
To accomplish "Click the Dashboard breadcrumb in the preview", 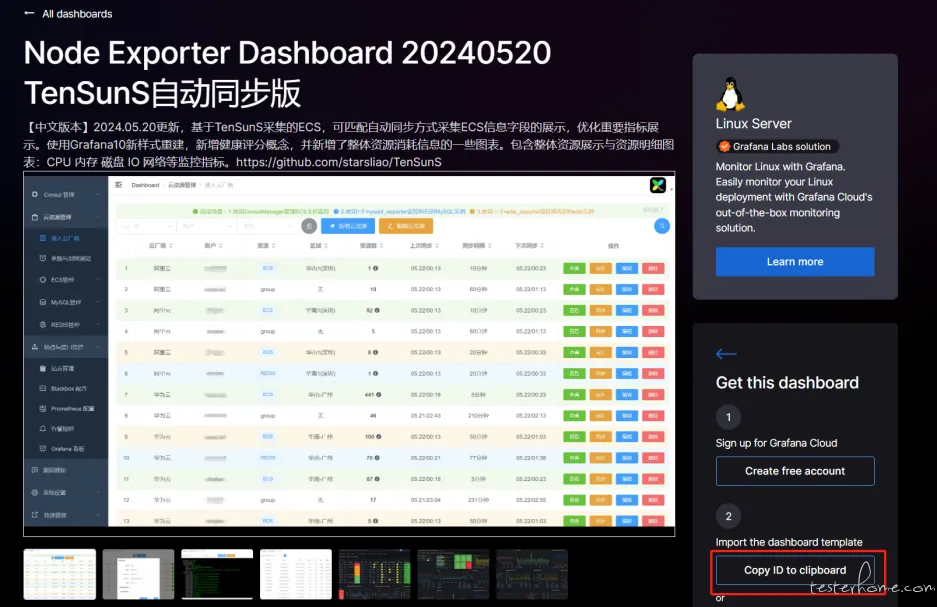I will pos(145,185).
